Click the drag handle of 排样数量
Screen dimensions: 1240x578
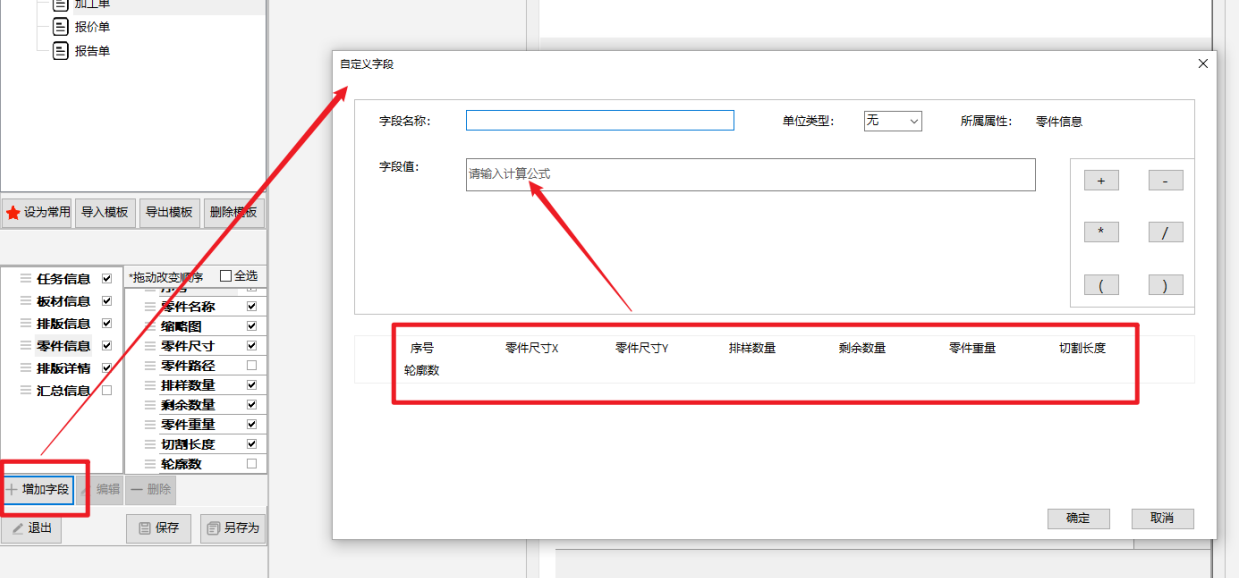pos(150,385)
